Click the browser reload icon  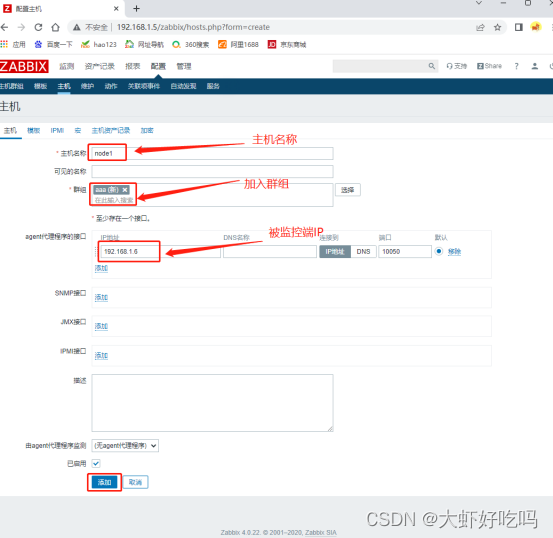pyautogui.click(x=38, y=27)
